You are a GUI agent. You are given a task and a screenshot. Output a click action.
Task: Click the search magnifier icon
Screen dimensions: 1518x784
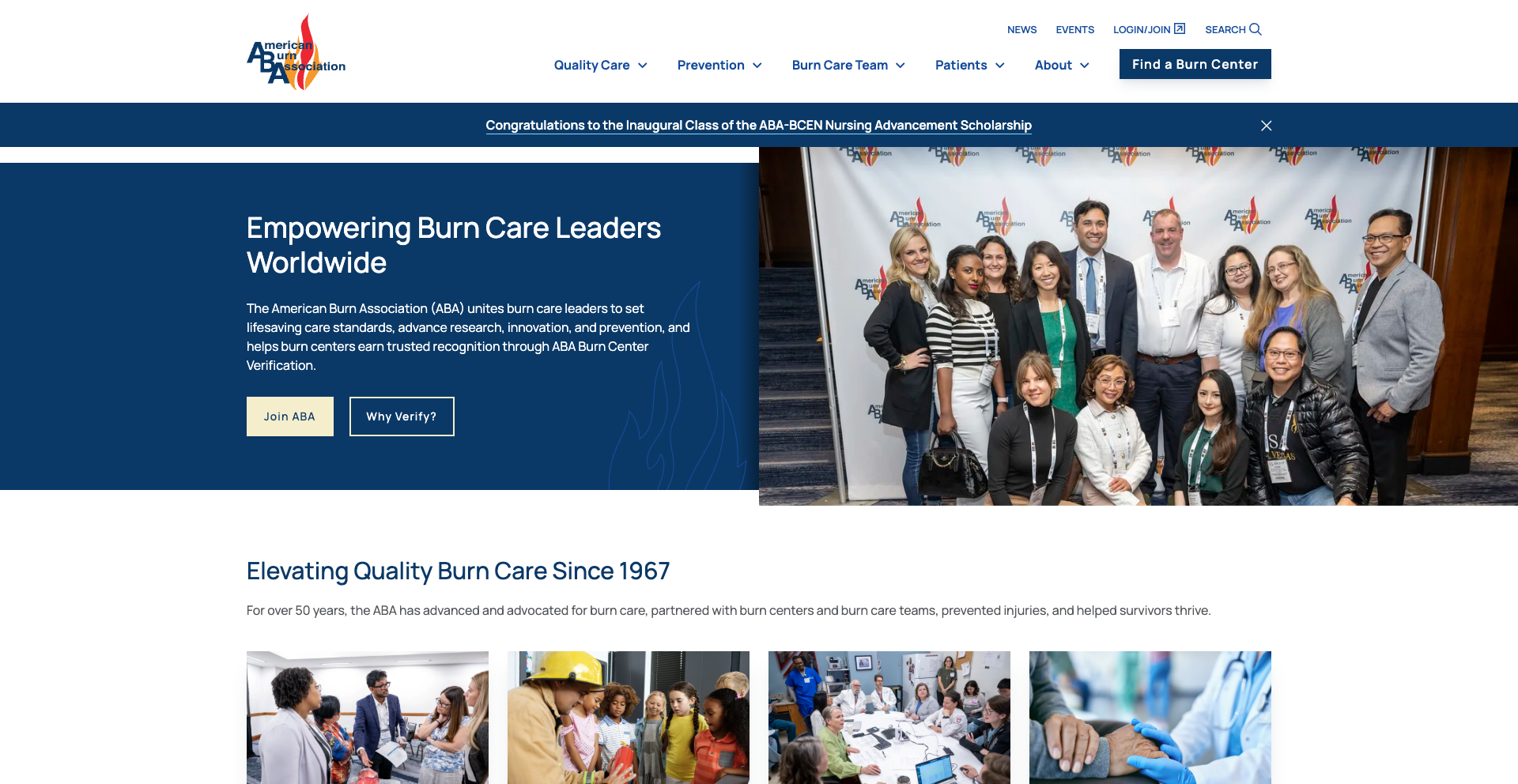click(1256, 29)
